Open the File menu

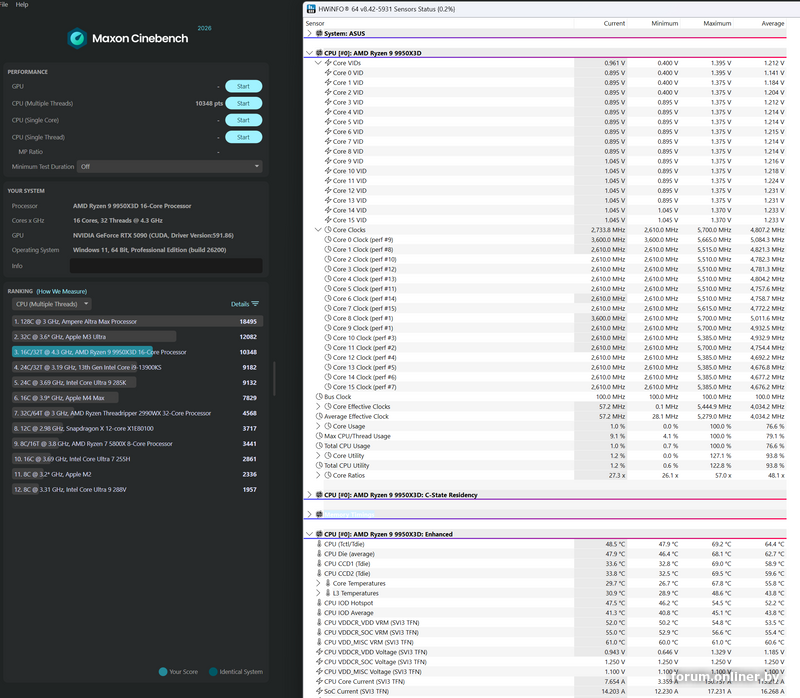[3, 5]
